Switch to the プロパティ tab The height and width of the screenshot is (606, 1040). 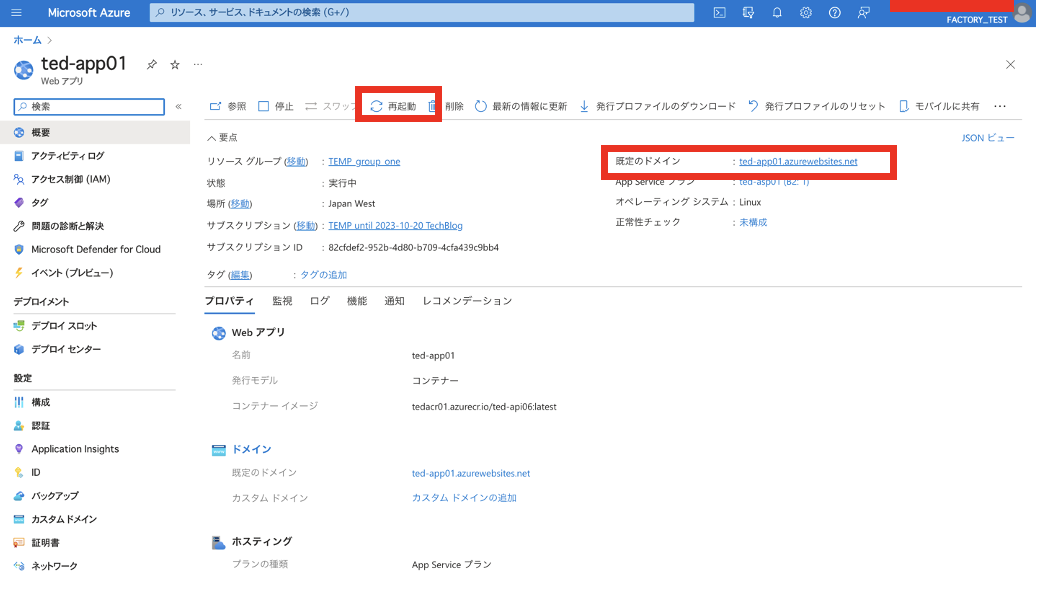click(229, 301)
